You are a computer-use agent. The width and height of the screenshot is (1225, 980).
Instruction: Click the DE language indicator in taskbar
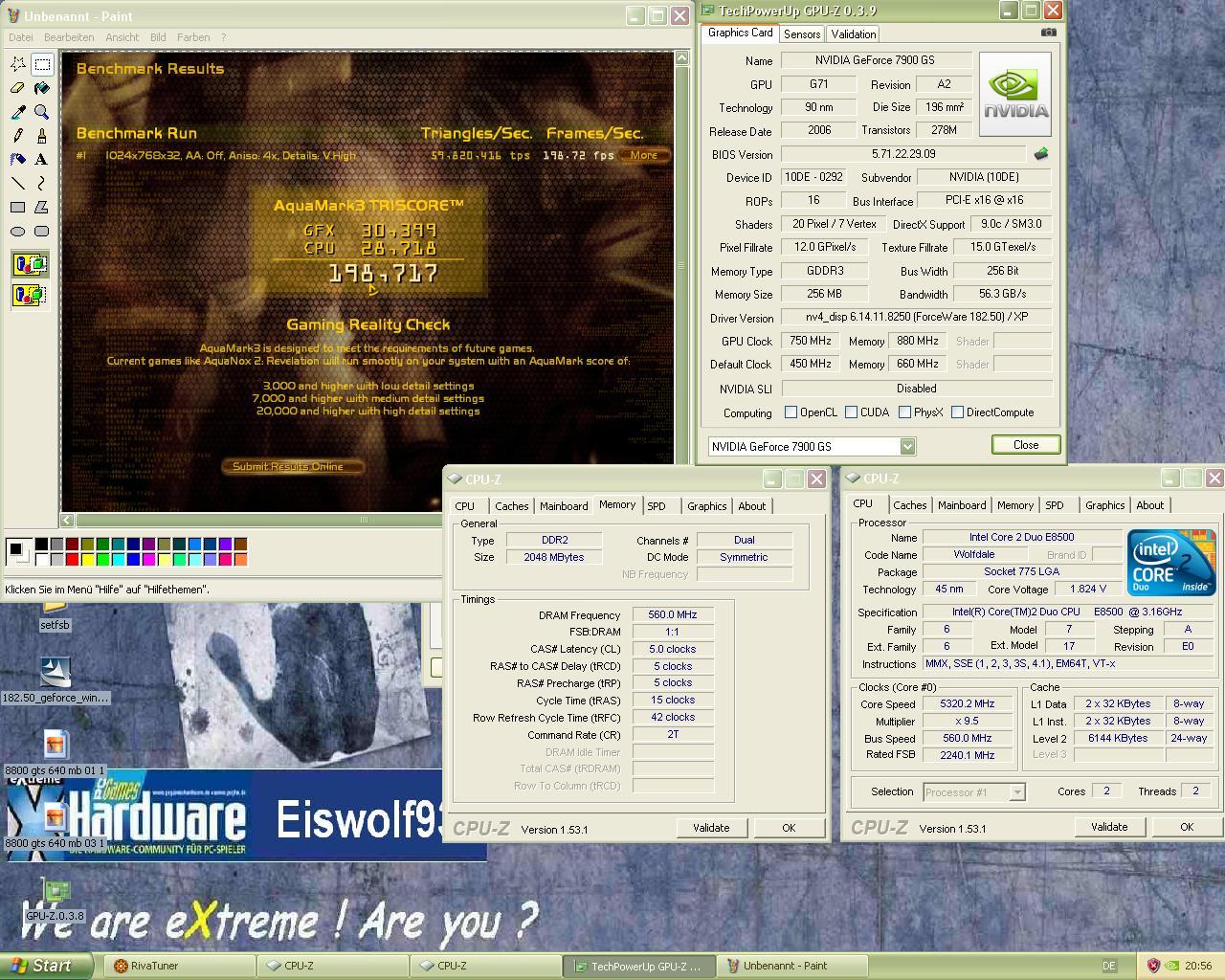click(x=1109, y=967)
